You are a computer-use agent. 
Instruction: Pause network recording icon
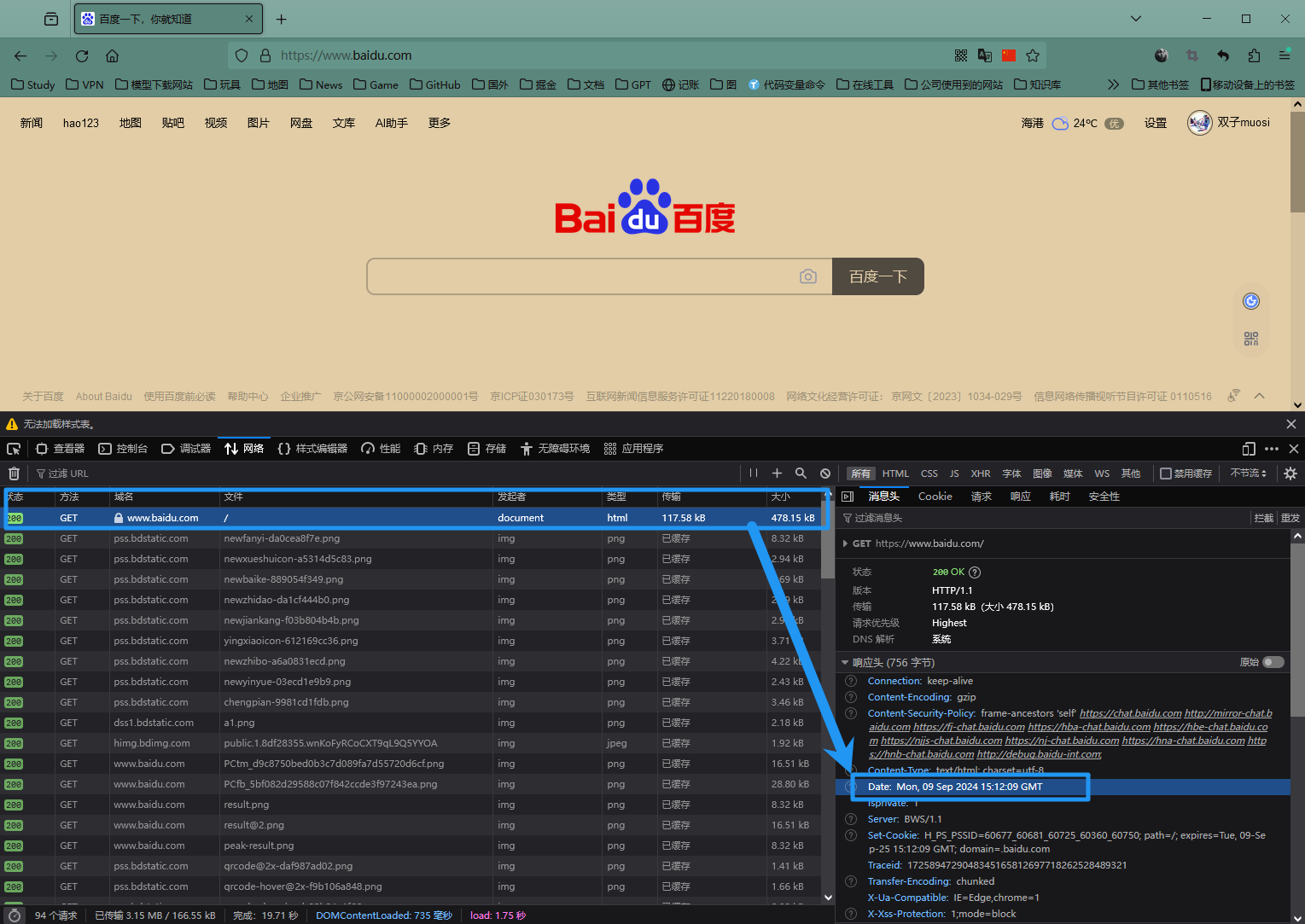[753, 473]
